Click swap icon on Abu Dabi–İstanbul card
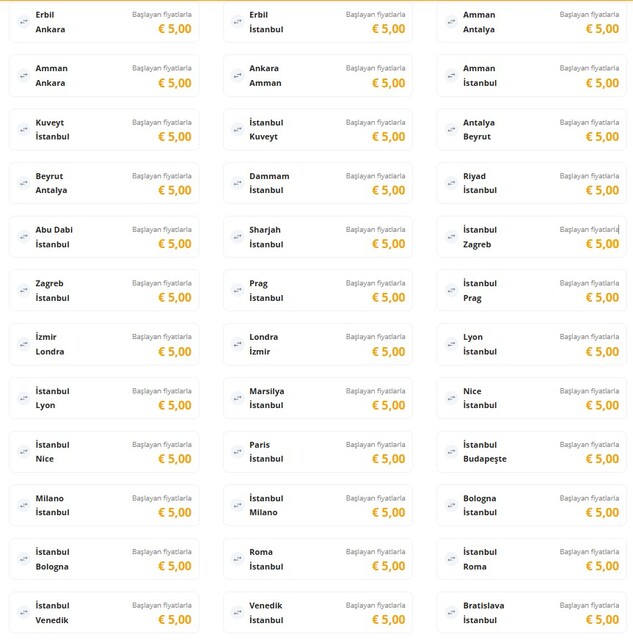The width and height of the screenshot is (633, 640). [x=24, y=237]
